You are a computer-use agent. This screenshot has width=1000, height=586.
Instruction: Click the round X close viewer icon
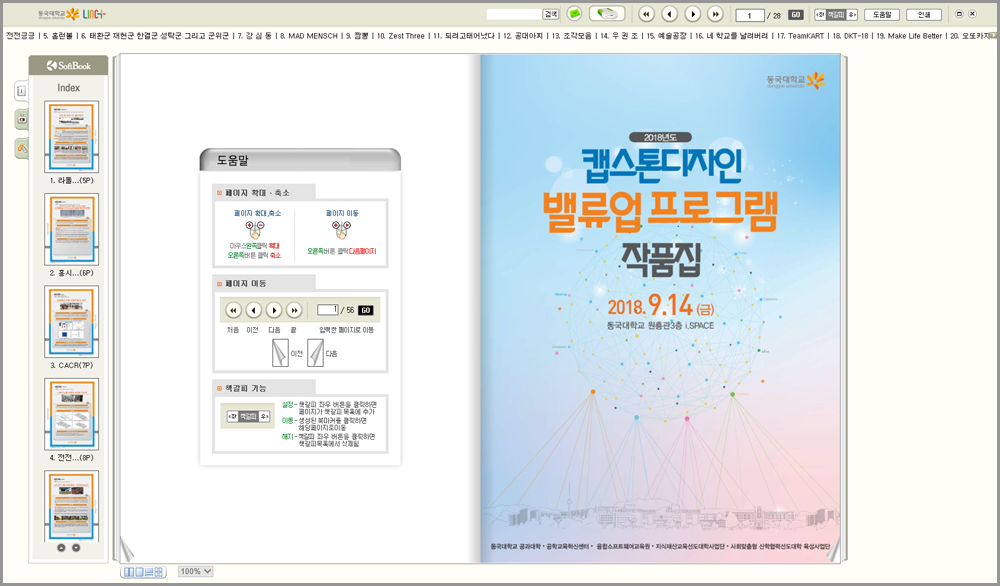pos(973,14)
